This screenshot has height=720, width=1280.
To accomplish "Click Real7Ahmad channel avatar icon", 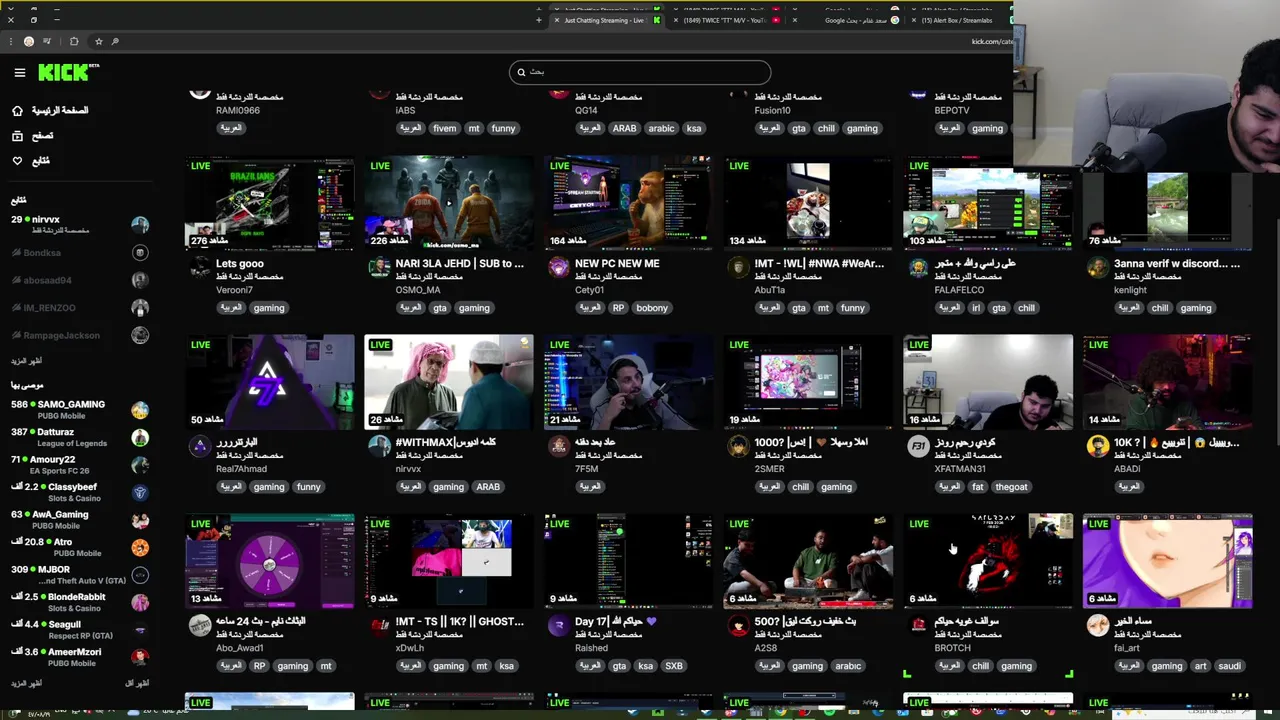I will (199, 446).
